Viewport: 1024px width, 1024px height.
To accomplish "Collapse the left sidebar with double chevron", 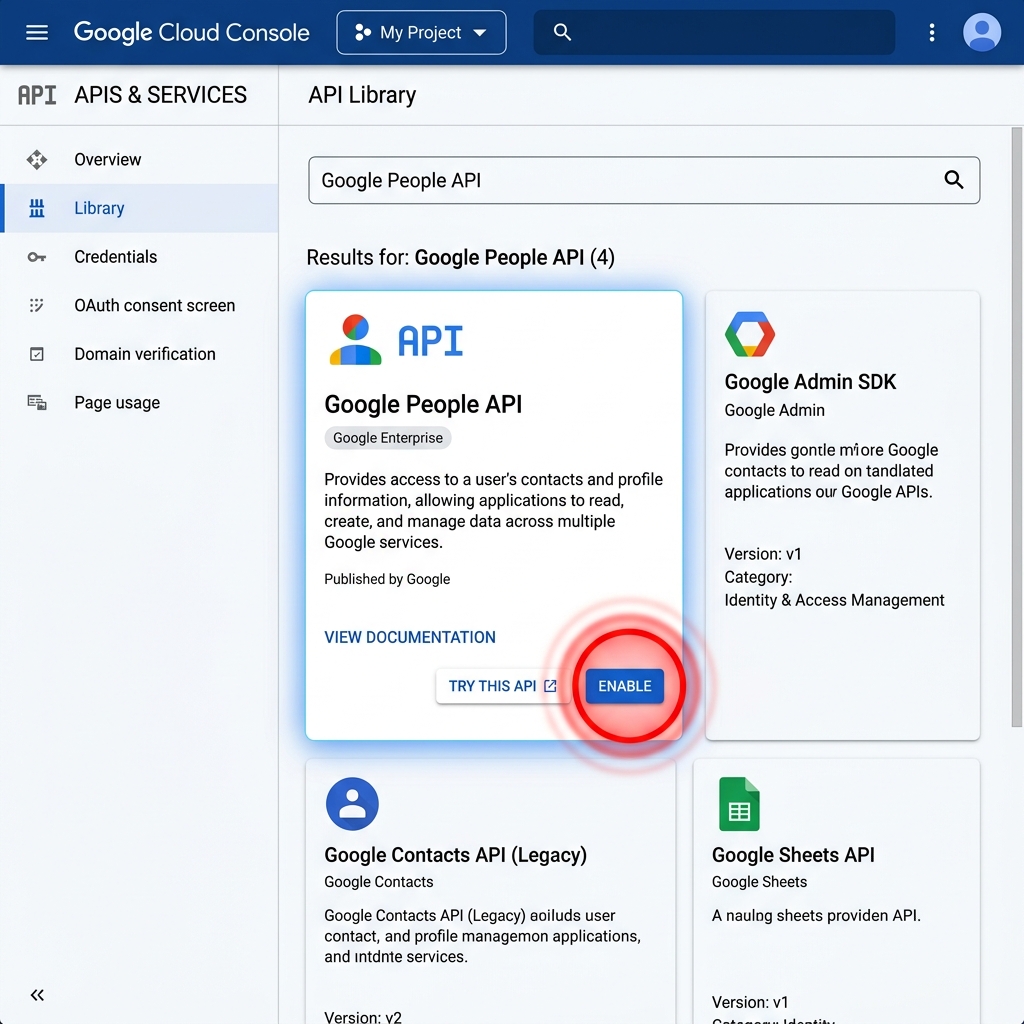I will pos(37,995).
